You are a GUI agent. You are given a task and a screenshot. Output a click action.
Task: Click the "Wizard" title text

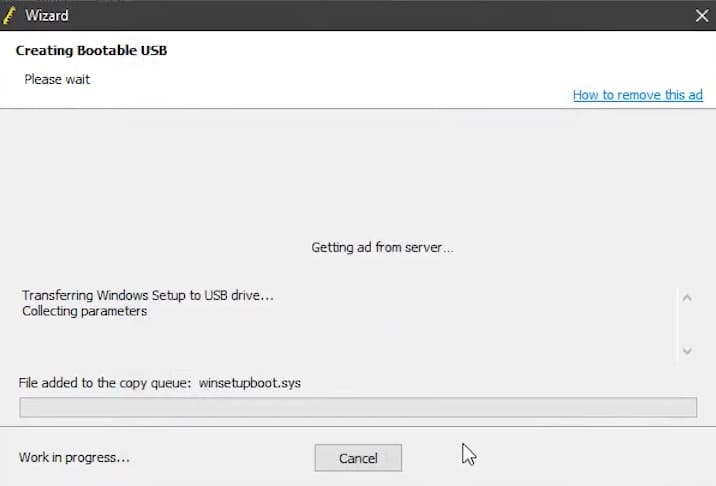[47, 16]
